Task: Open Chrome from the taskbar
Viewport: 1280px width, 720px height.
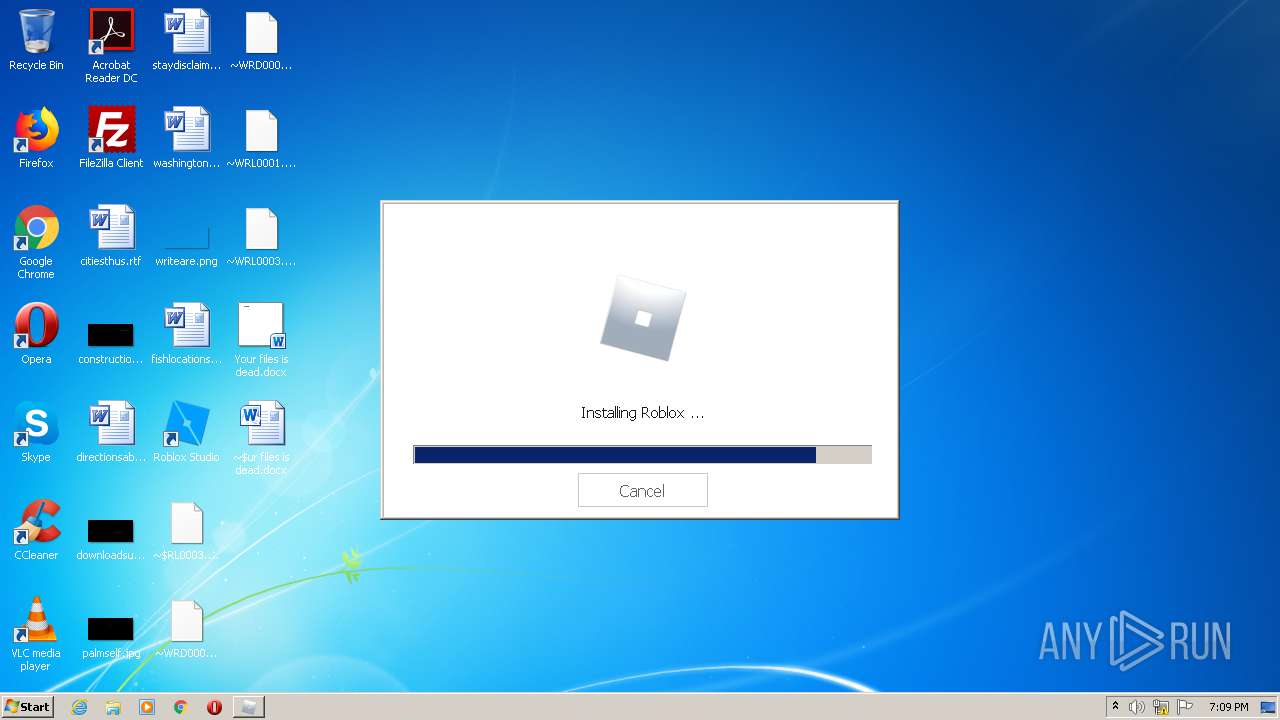Action: click(181, 707)
